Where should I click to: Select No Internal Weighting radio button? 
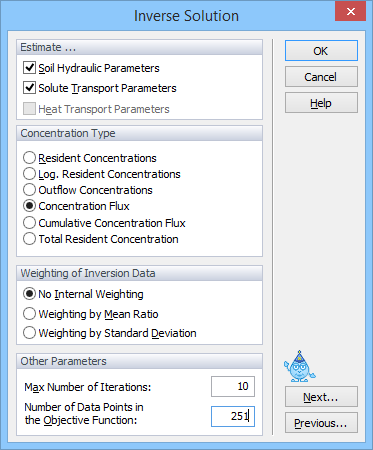(29, 294)
